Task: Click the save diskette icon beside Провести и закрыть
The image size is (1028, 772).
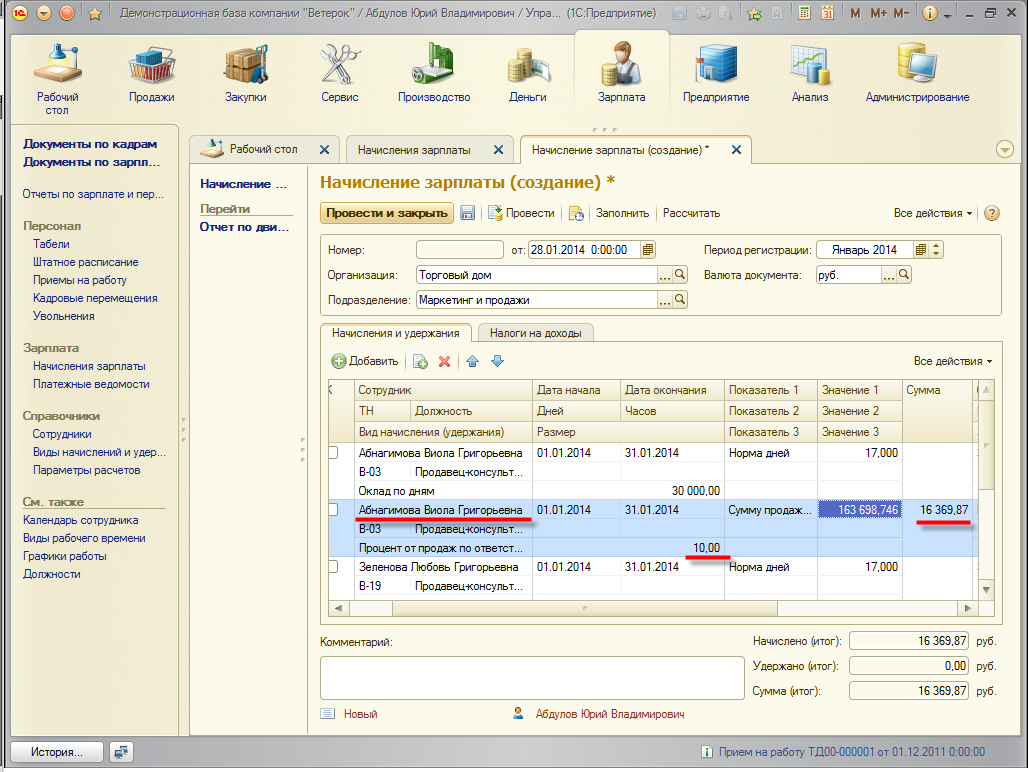Action: tap(467, 213)
